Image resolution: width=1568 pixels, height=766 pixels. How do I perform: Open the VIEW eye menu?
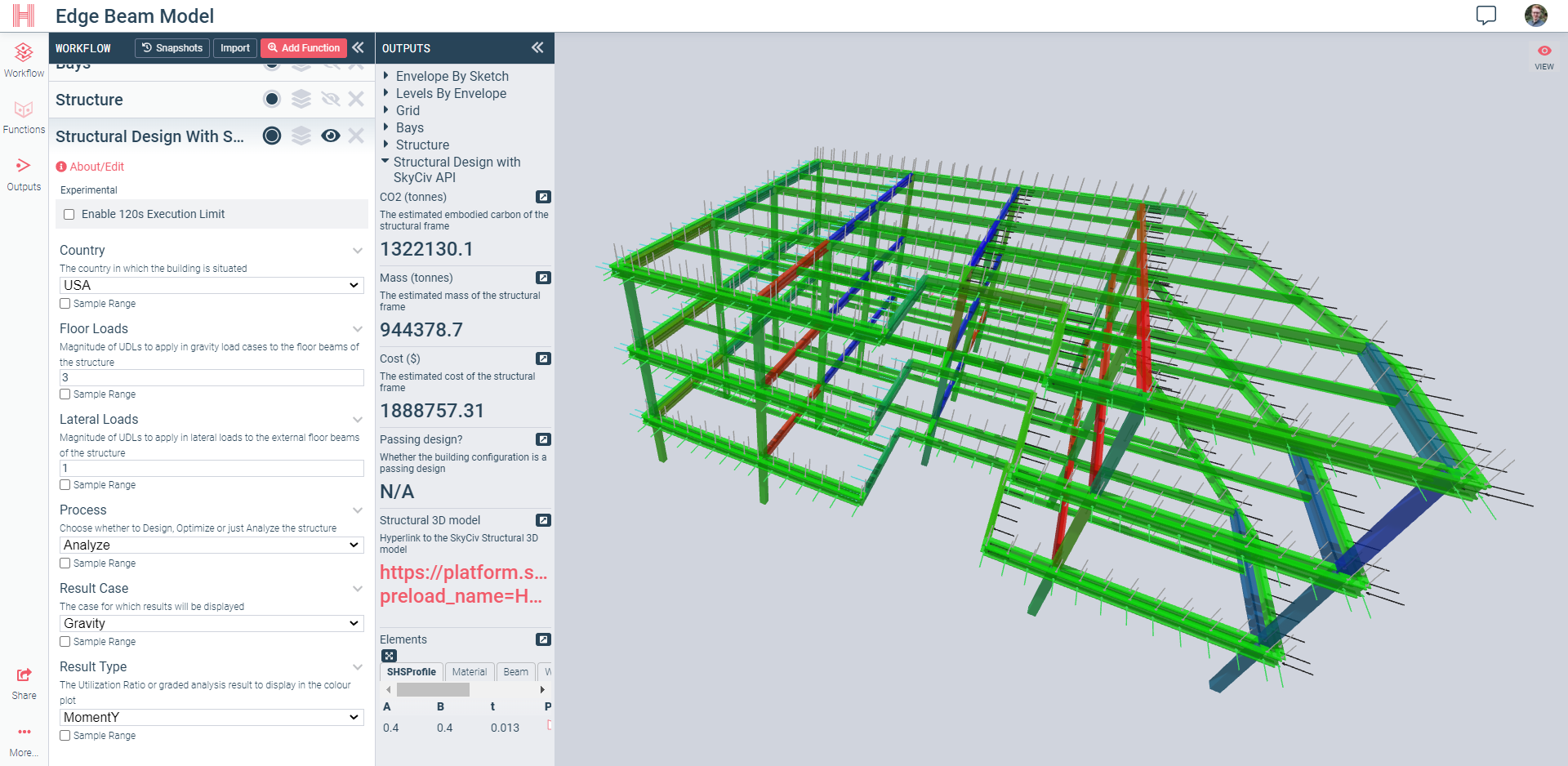pyautogui.click(x=1543, y=56)
